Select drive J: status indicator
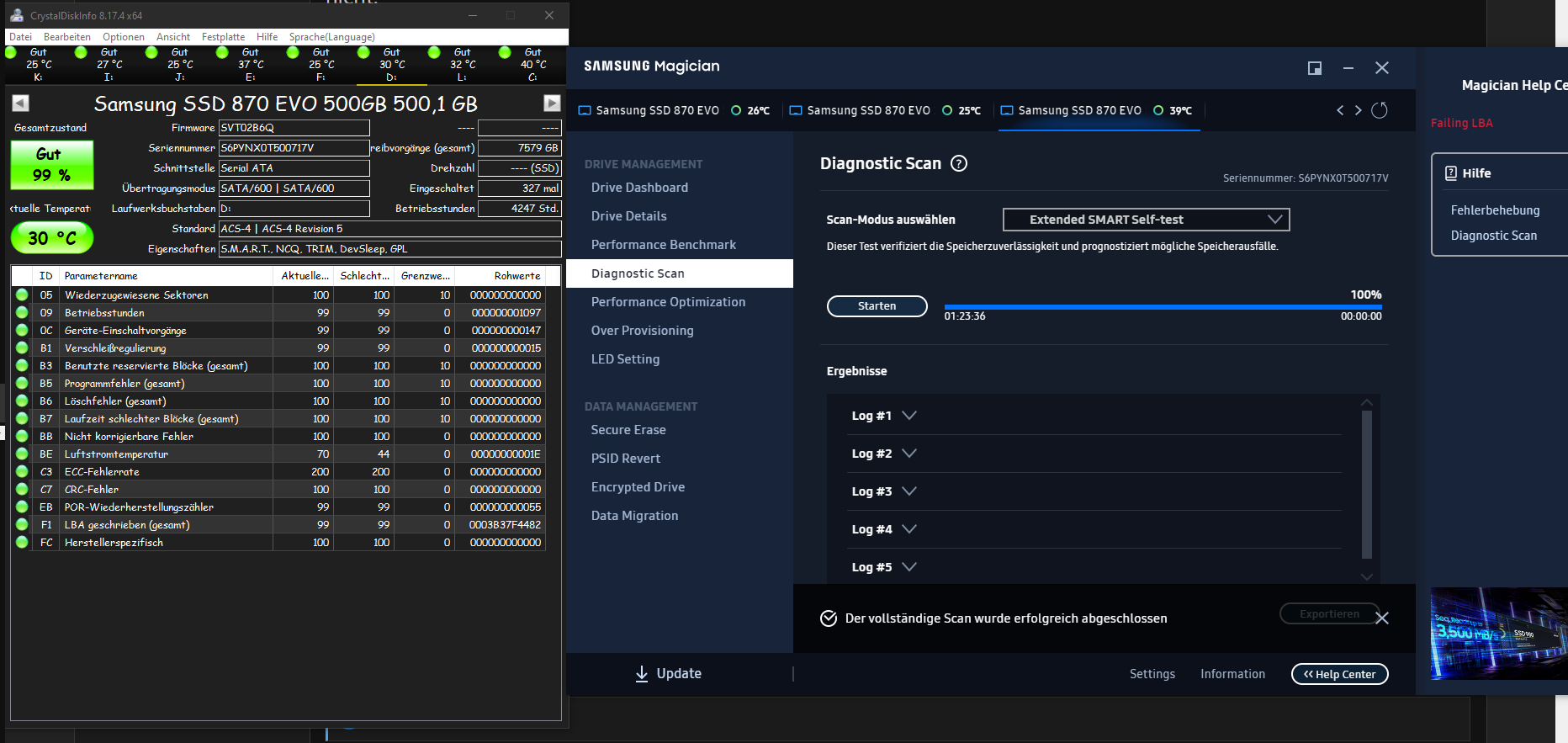This screenshot has height=743, width=1568. pos(152,52)
